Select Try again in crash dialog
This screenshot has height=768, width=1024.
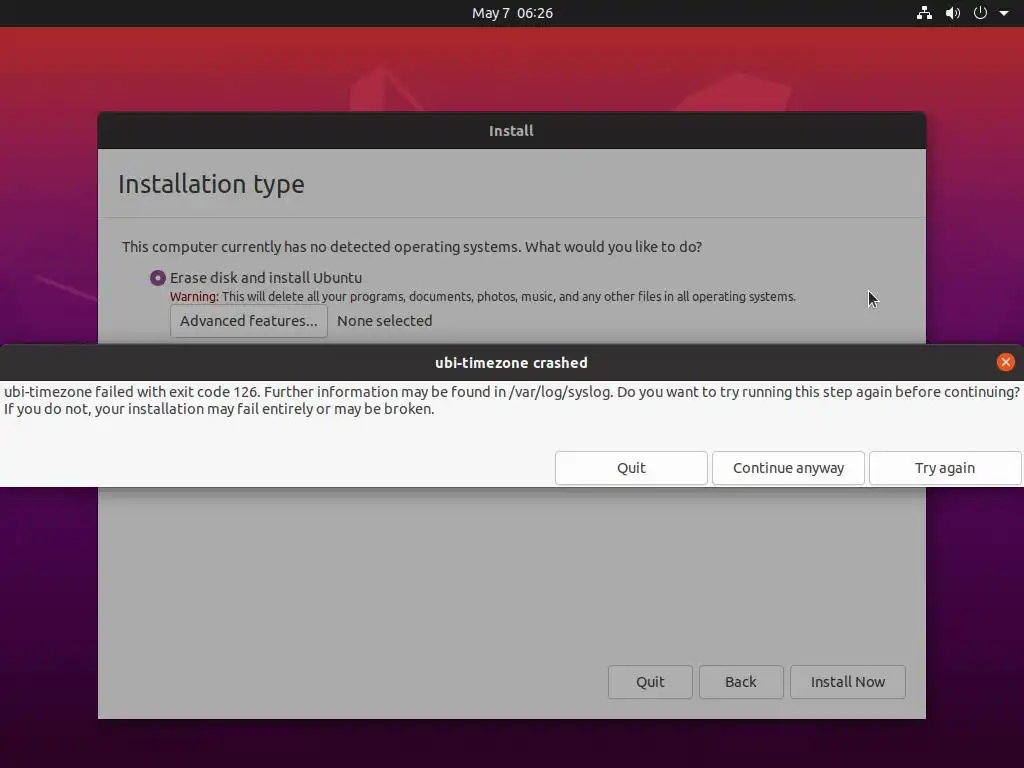click(x=945, y=468)
